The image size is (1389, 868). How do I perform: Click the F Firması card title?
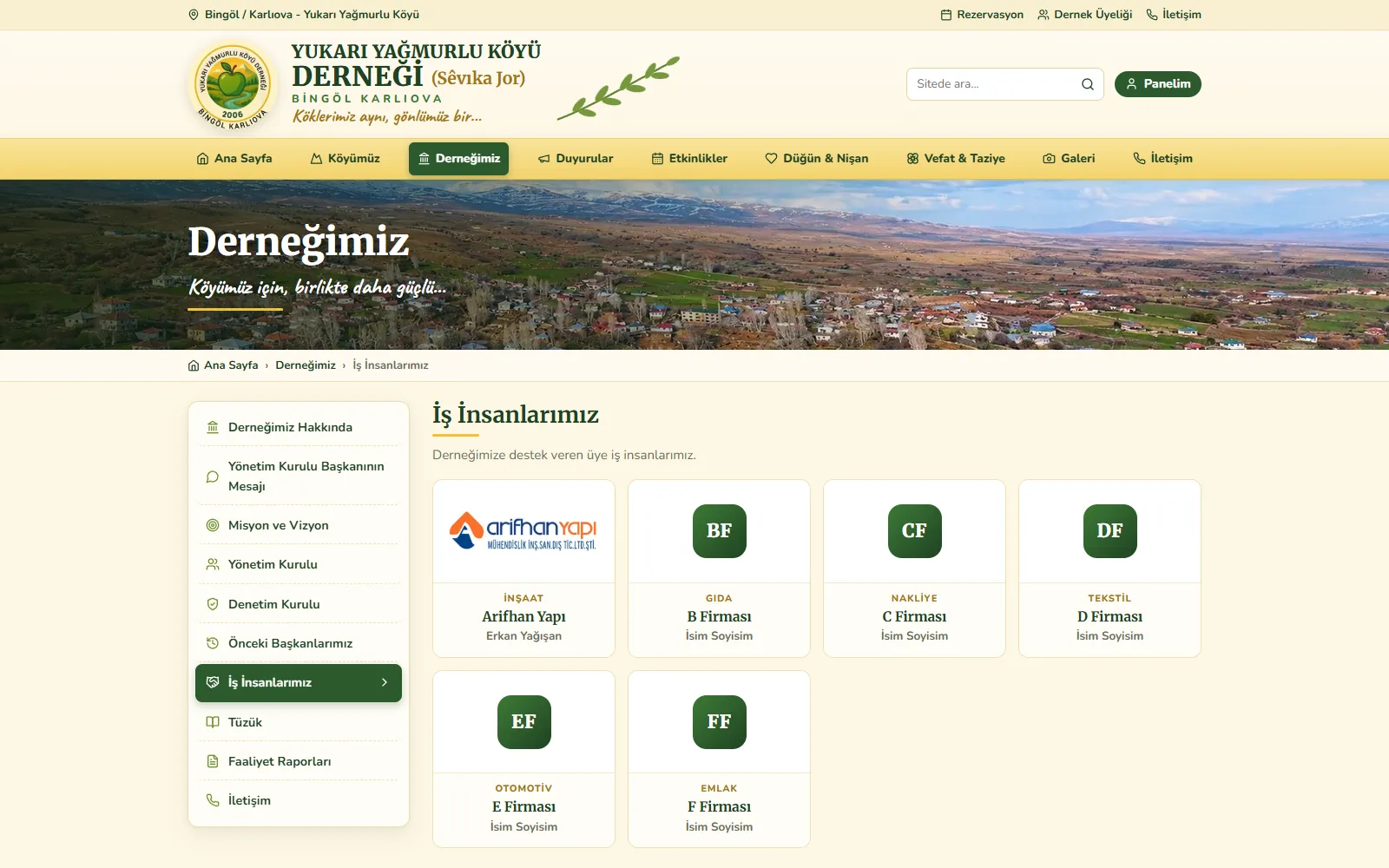[719, 806]
